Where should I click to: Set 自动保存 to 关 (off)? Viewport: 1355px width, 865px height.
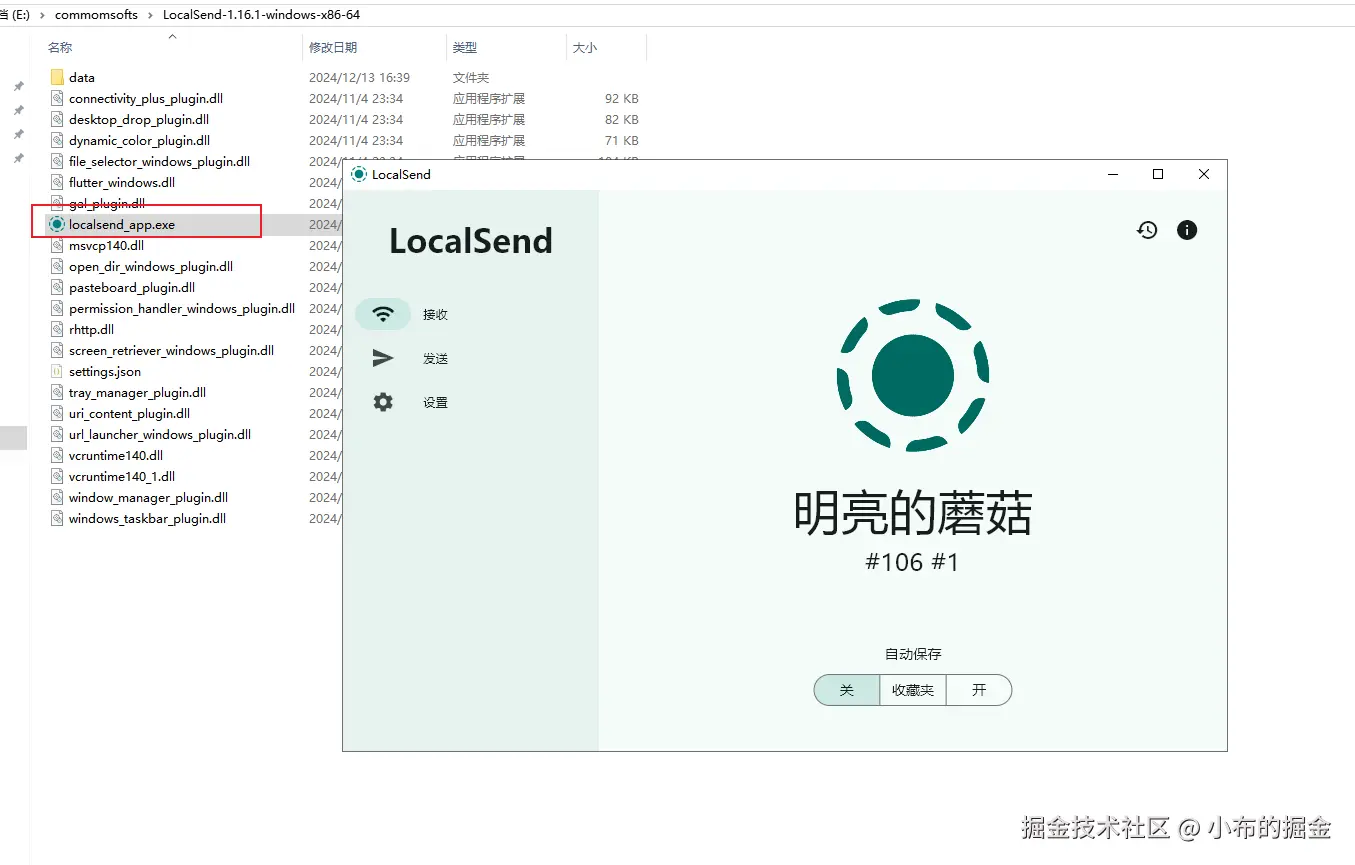pos(846,690)
